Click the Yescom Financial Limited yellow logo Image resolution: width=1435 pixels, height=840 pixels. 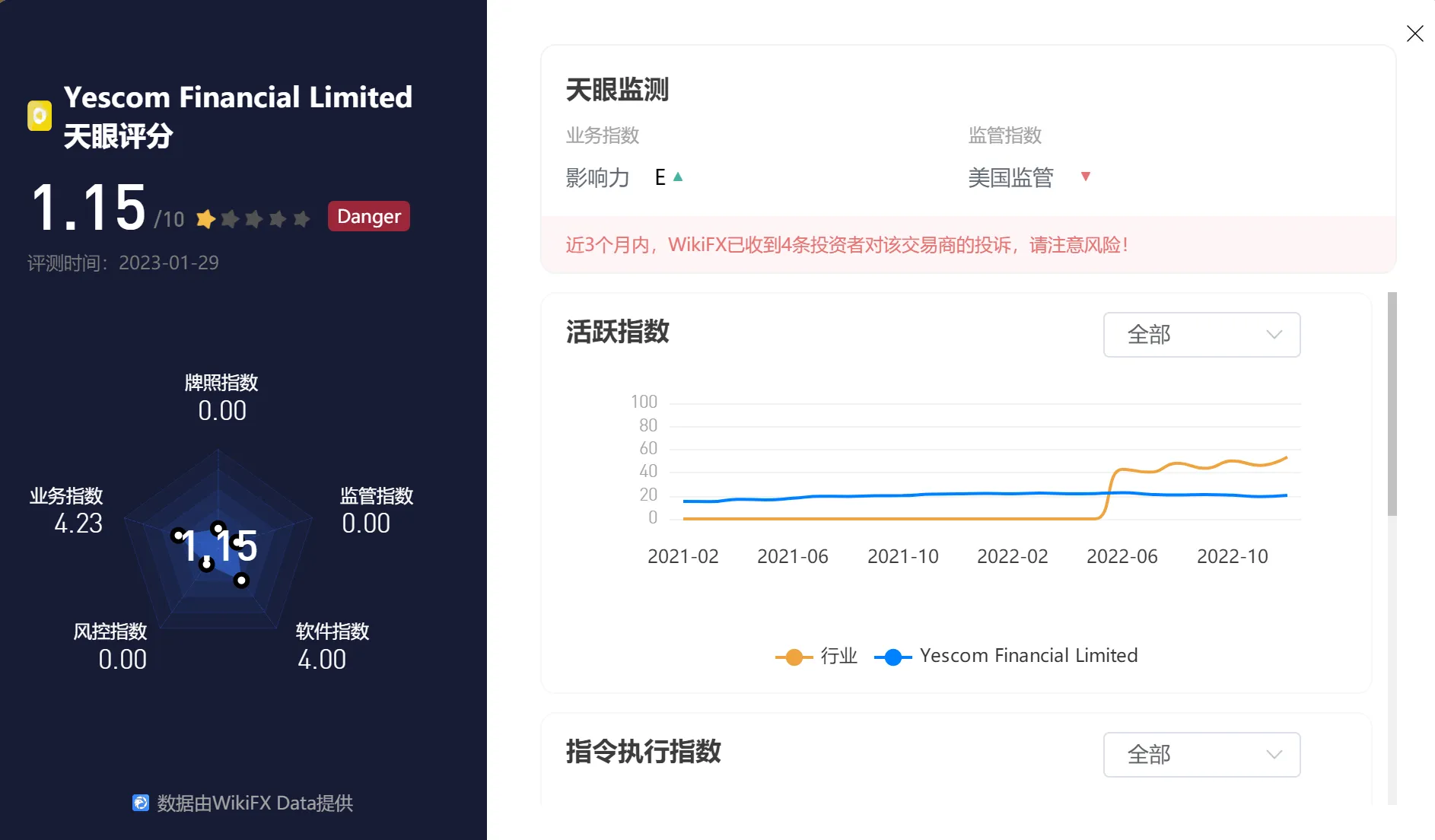click(40, 116)
